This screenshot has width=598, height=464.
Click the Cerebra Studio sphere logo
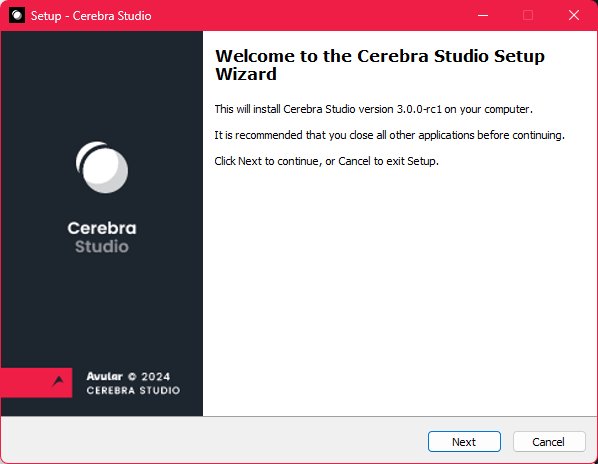(102, 167)
